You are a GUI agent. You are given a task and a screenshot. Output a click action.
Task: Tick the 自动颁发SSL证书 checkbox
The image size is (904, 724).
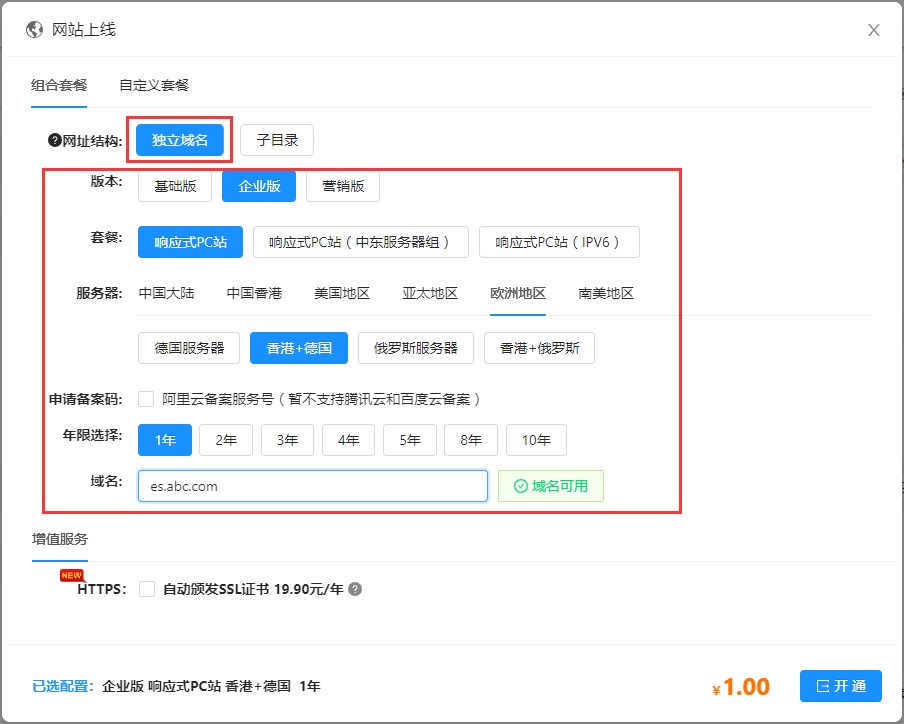(147, 589)
